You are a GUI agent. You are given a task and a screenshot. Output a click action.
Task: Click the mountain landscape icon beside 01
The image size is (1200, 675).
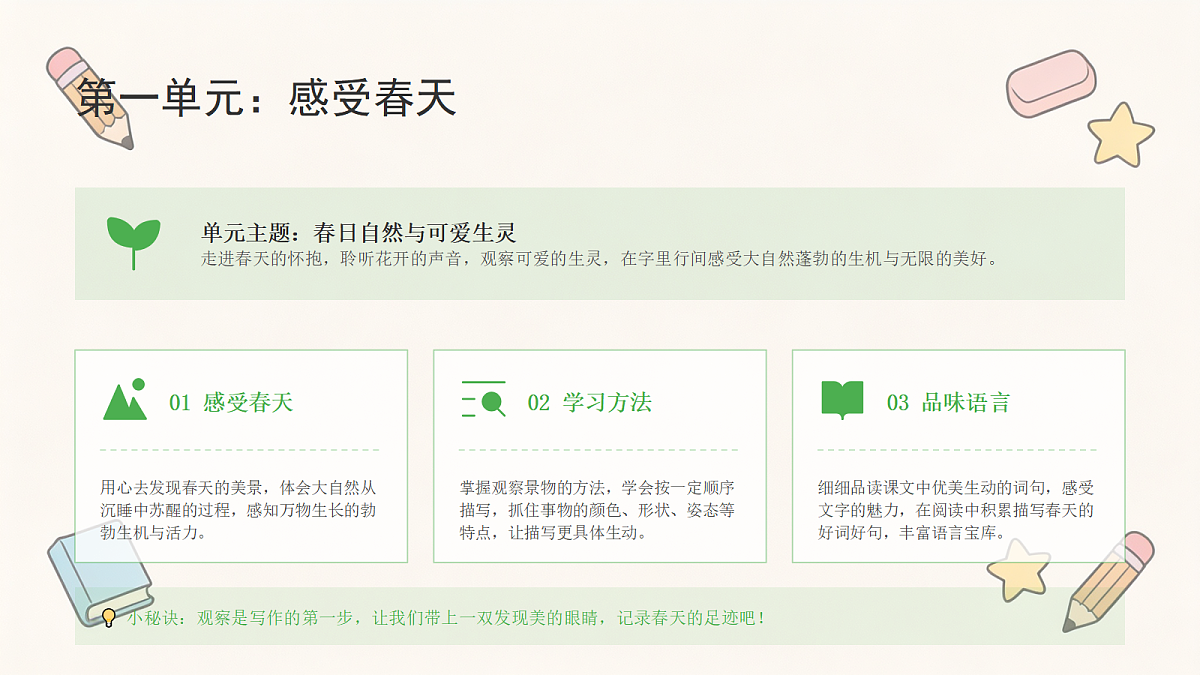(x=125, y=400)
